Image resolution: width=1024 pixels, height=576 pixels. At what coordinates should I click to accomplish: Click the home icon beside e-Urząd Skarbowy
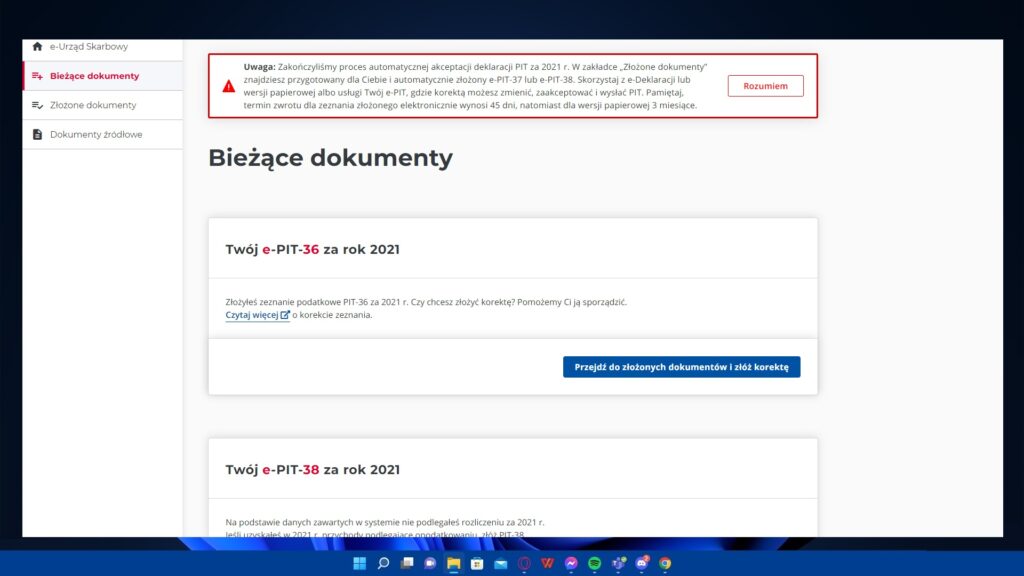click(x=37, y=46)
